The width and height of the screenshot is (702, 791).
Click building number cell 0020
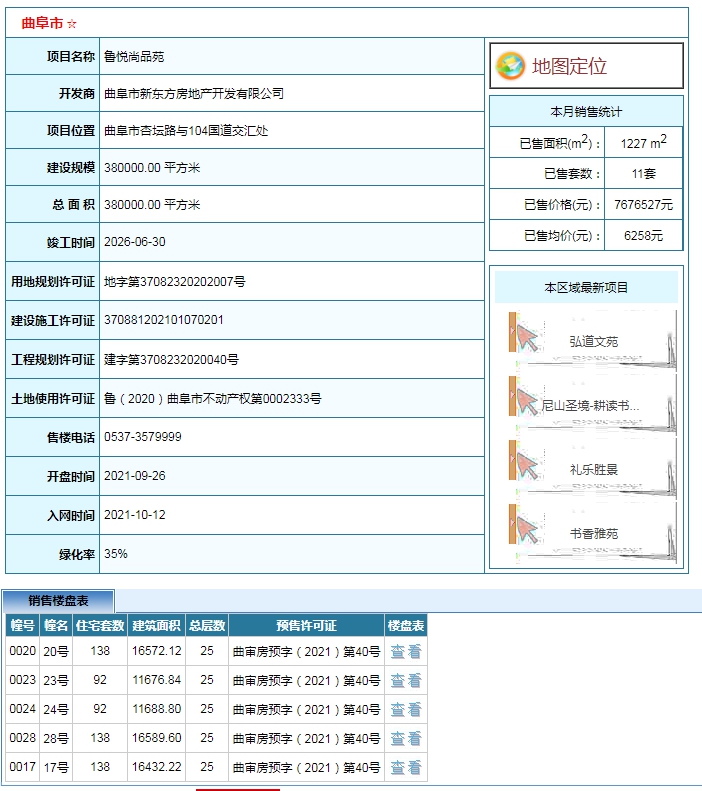coord(23,651)
